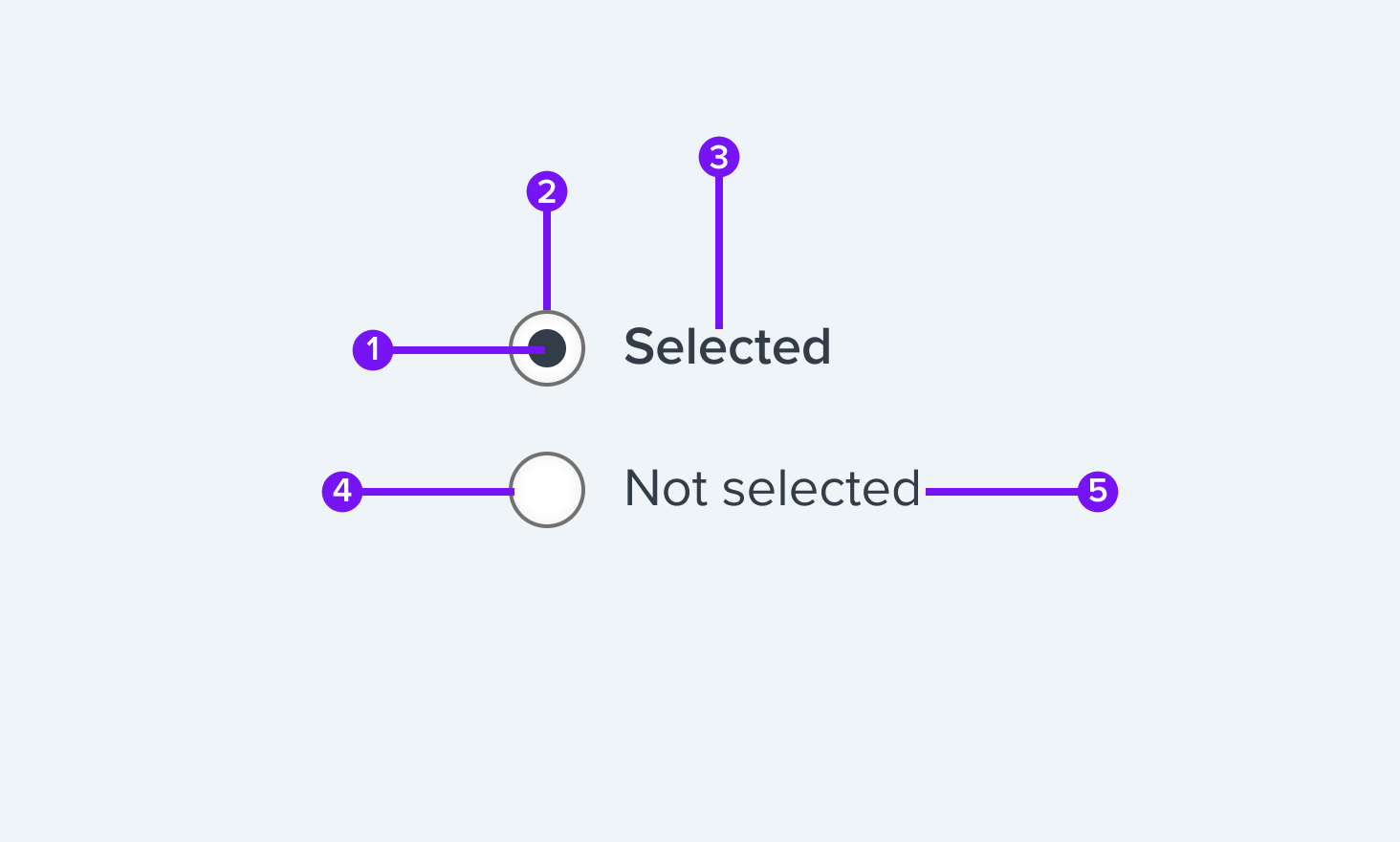Click the horizontal line extending from badge 4
The image size is (1400, 842).
click(438, 491)
